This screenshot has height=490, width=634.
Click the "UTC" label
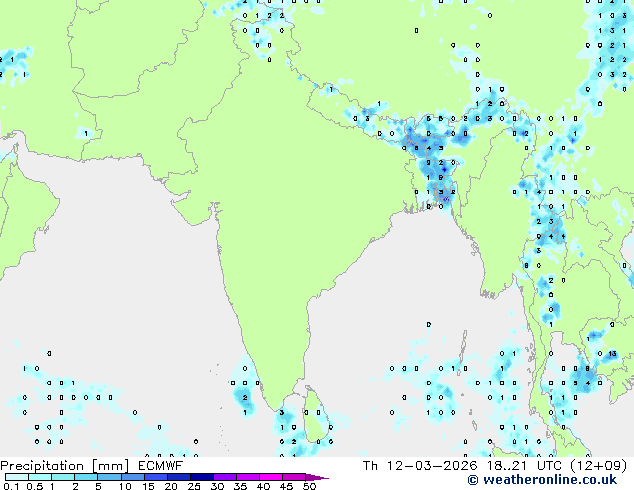(x=549, y=465)
